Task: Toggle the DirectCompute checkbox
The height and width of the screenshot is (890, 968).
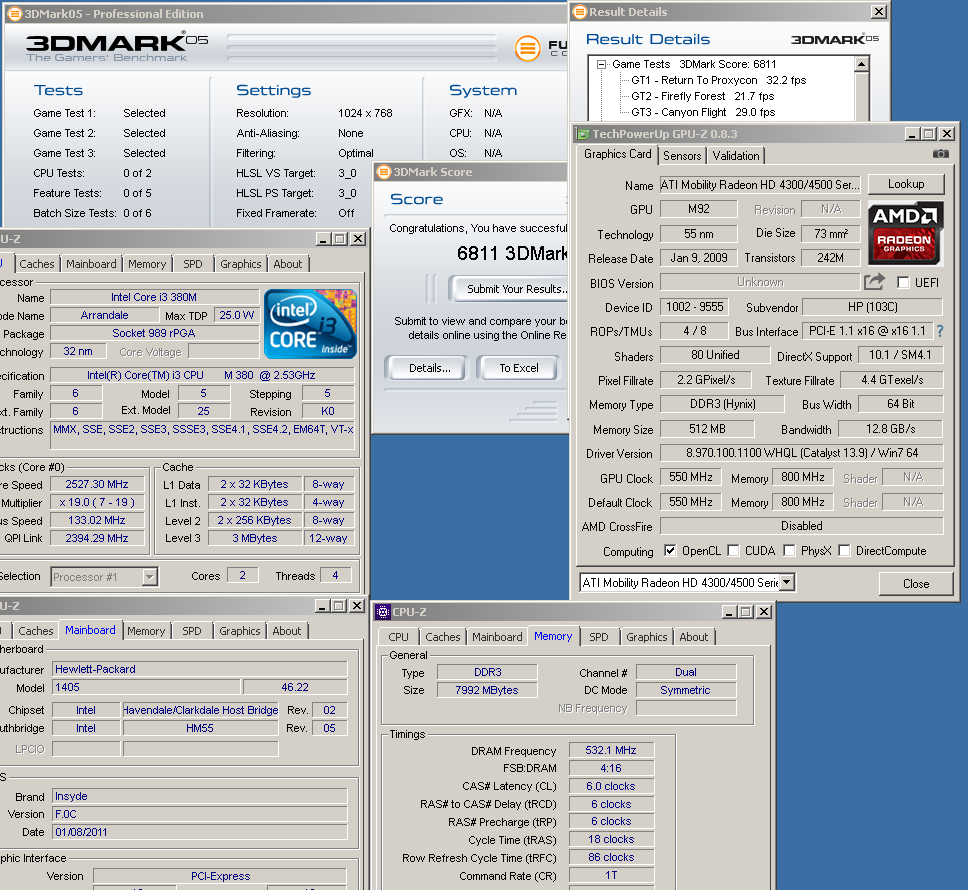Action: click(x=845, y=551)
